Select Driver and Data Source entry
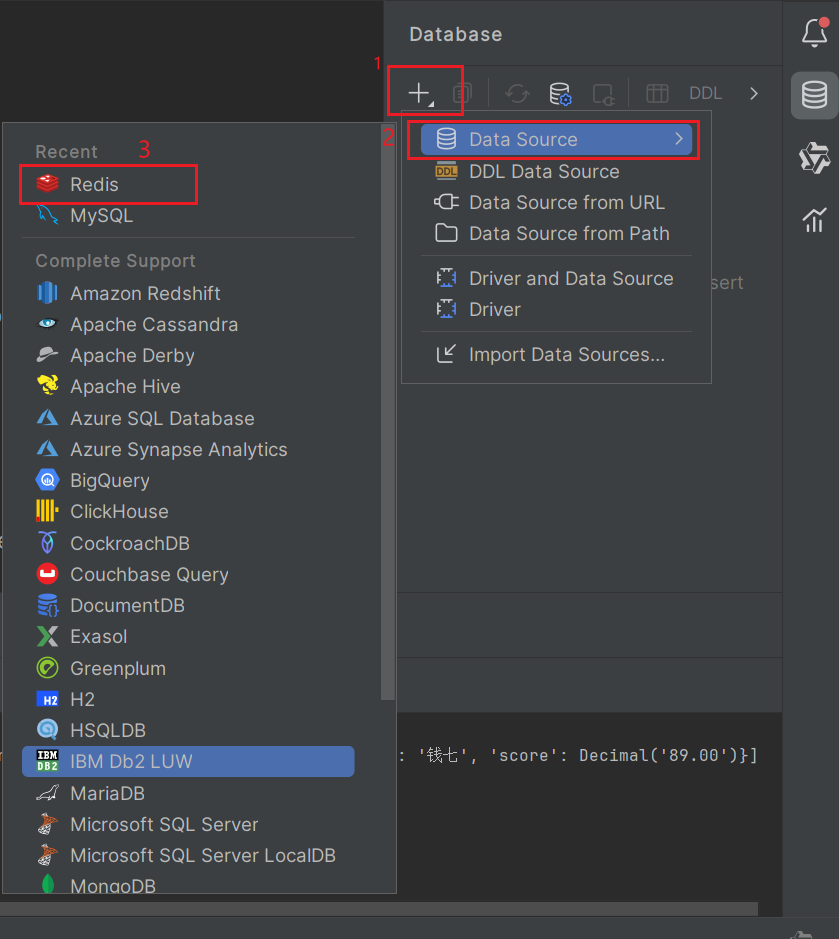Viewport: 839px width, 939px height. (x=556, y=278)
